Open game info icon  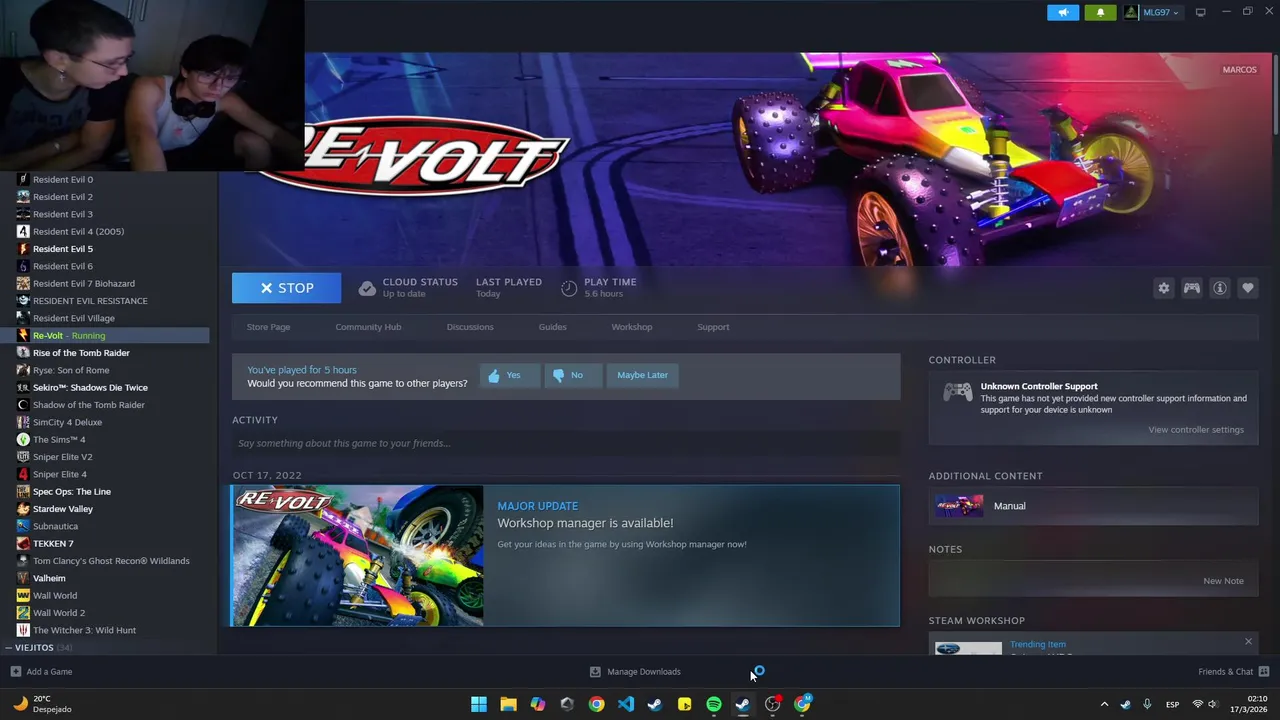coord(1219,288)
